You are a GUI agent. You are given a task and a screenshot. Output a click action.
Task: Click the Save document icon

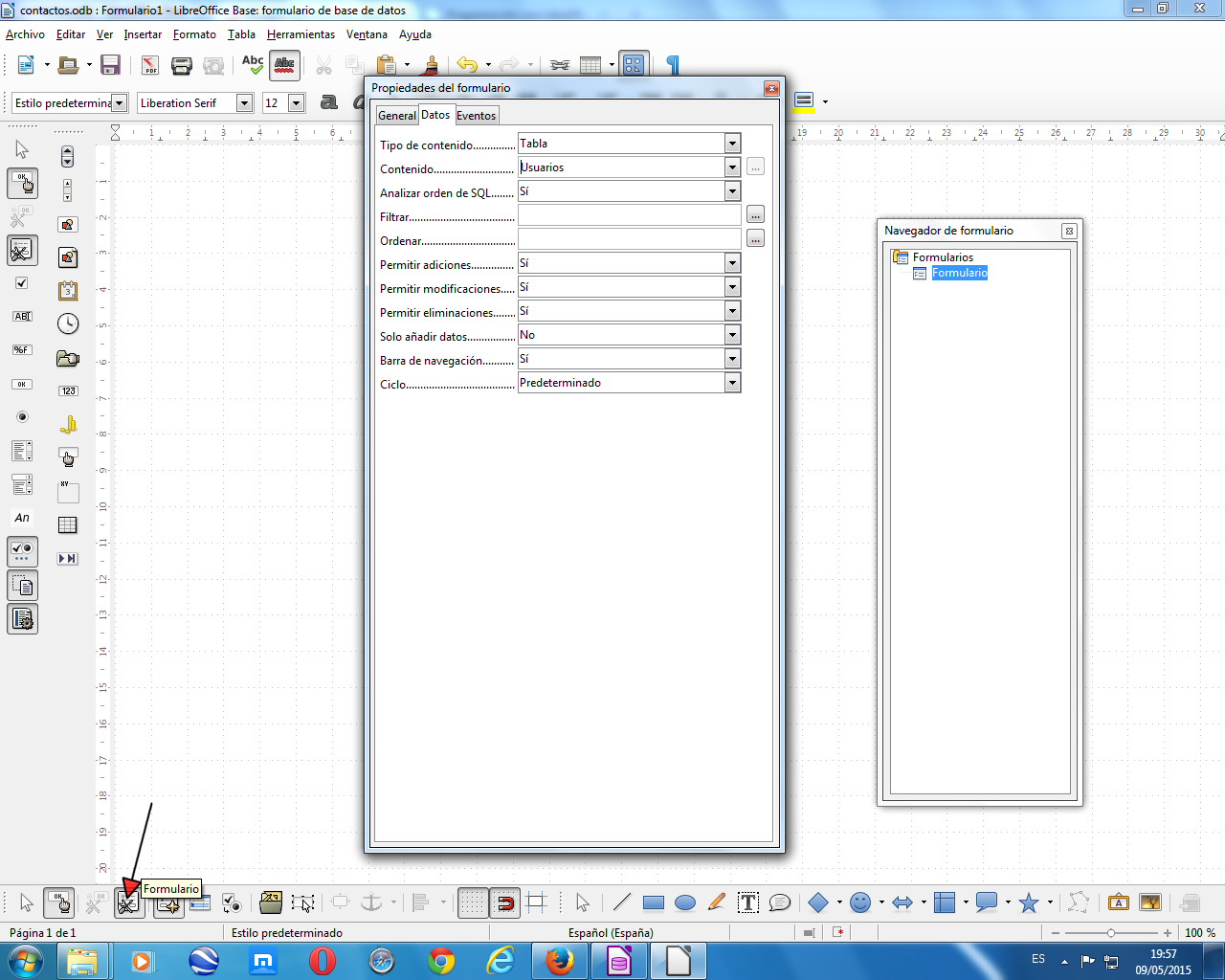(x=110, y=65)
